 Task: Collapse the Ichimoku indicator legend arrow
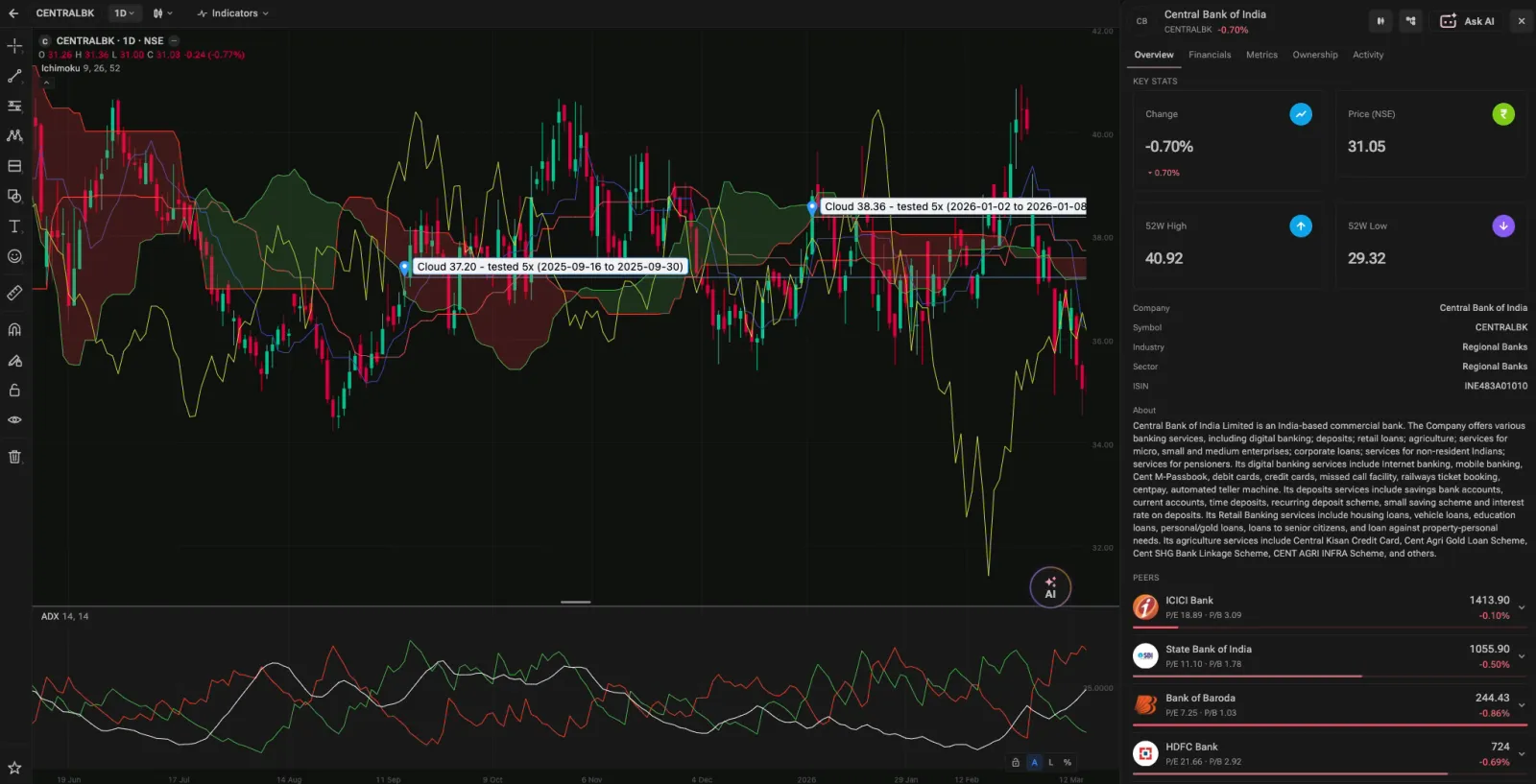tap(46, 83)
